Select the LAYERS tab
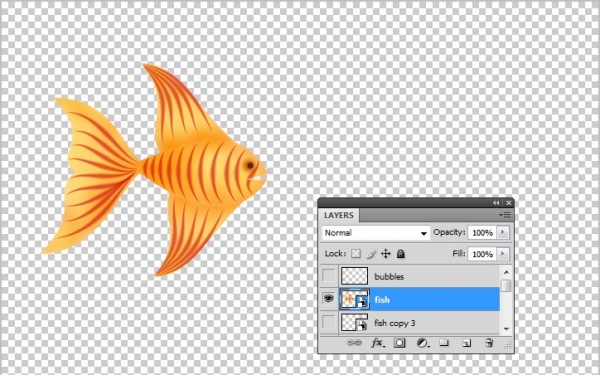The width and height of the screenshot is (600, 375). [x=339, y=215]
